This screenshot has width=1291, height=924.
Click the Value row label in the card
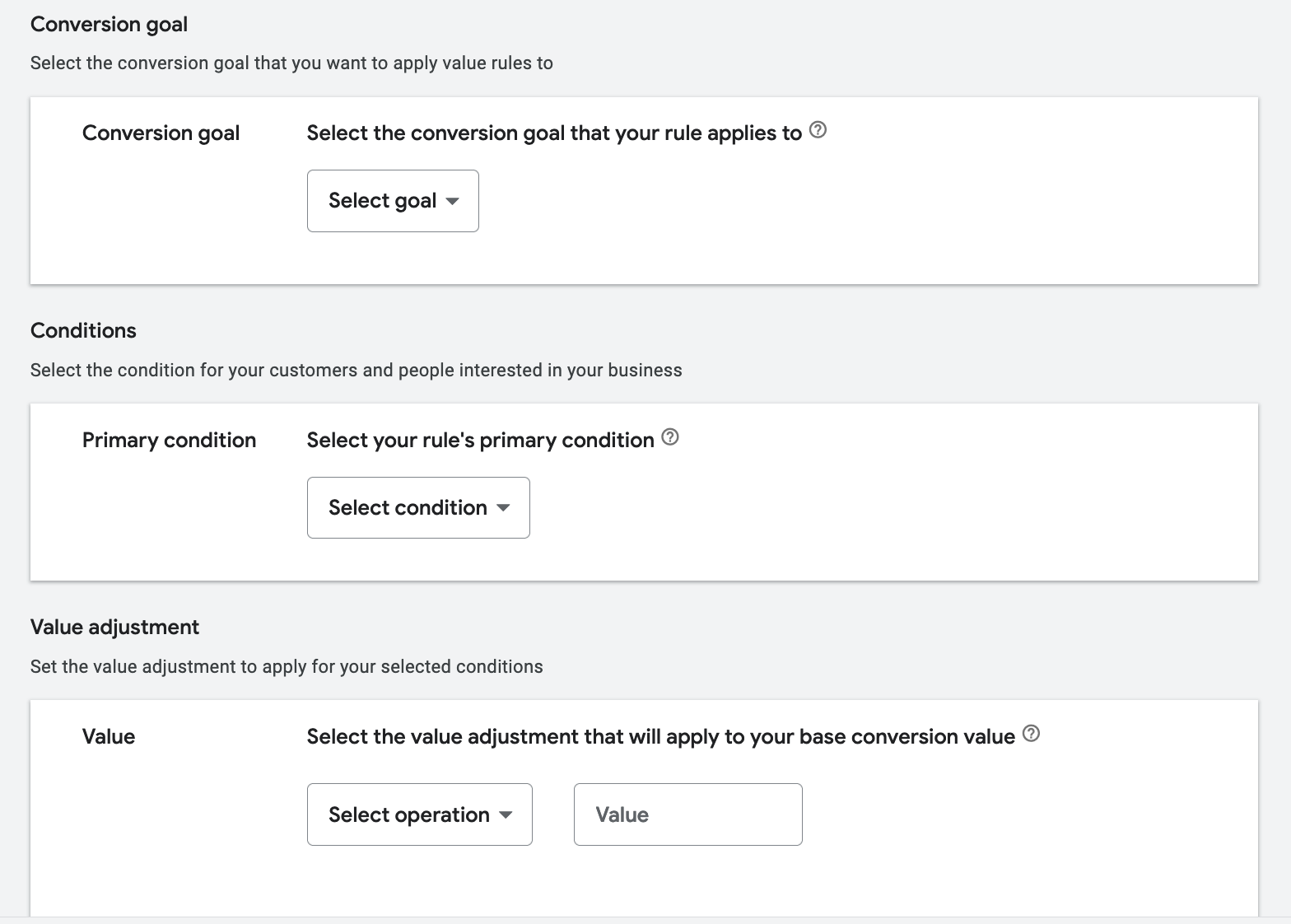pyautogui.click(x=109, y=737)
